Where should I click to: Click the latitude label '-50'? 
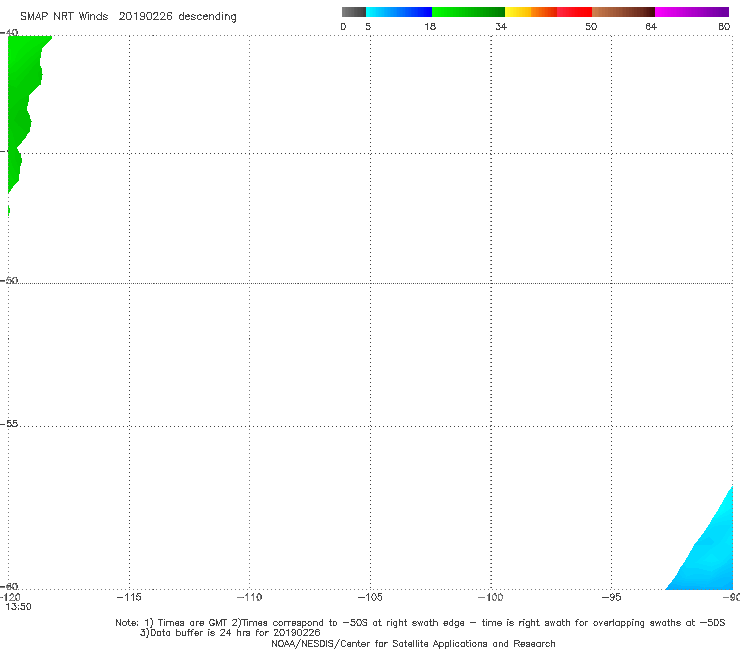(x=9, y=280)
